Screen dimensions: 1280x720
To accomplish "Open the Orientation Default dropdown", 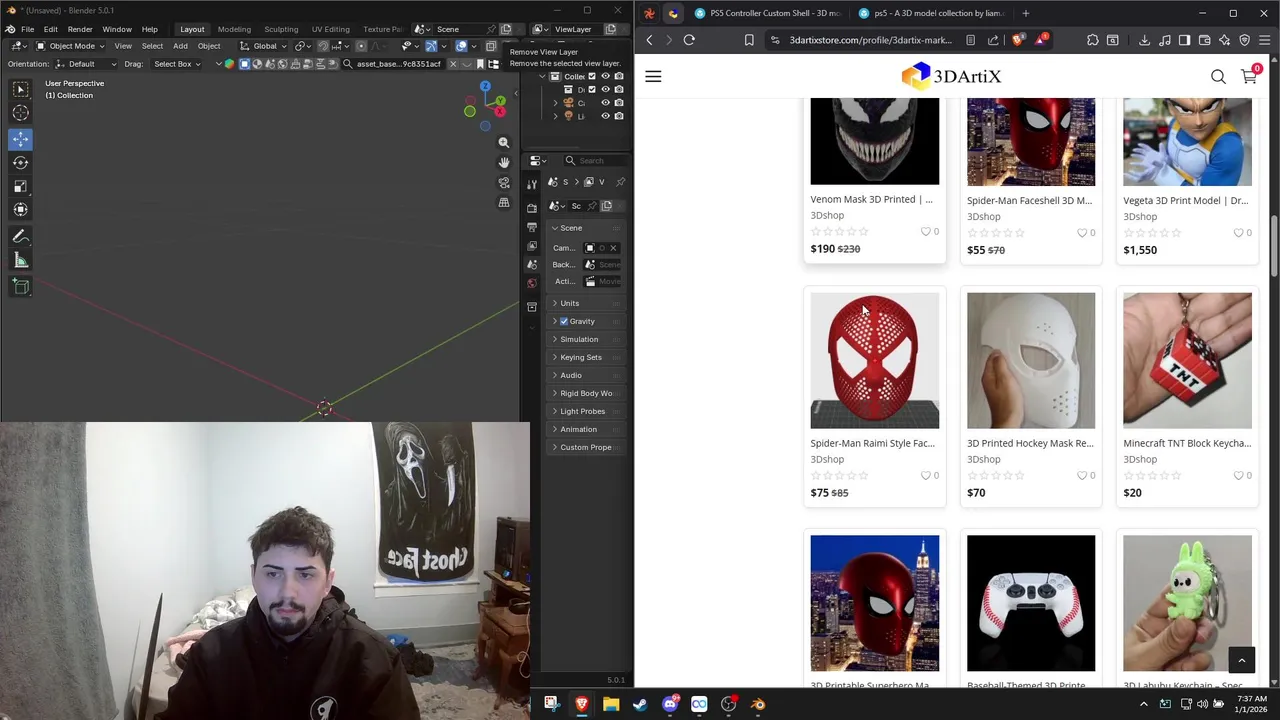I will (x=86, y=64).
